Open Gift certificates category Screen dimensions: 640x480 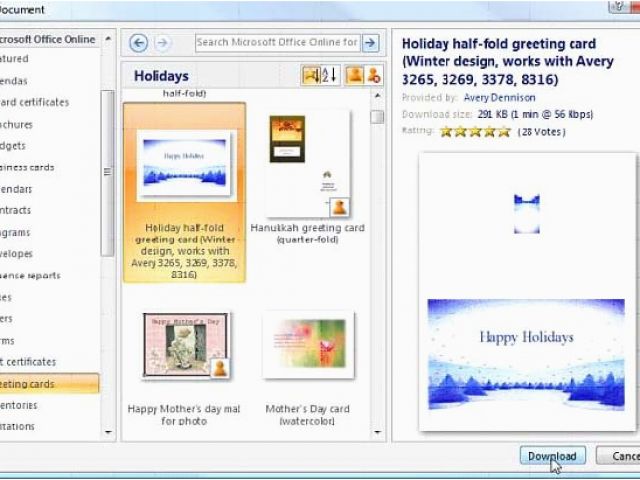[x=28, y=362]
